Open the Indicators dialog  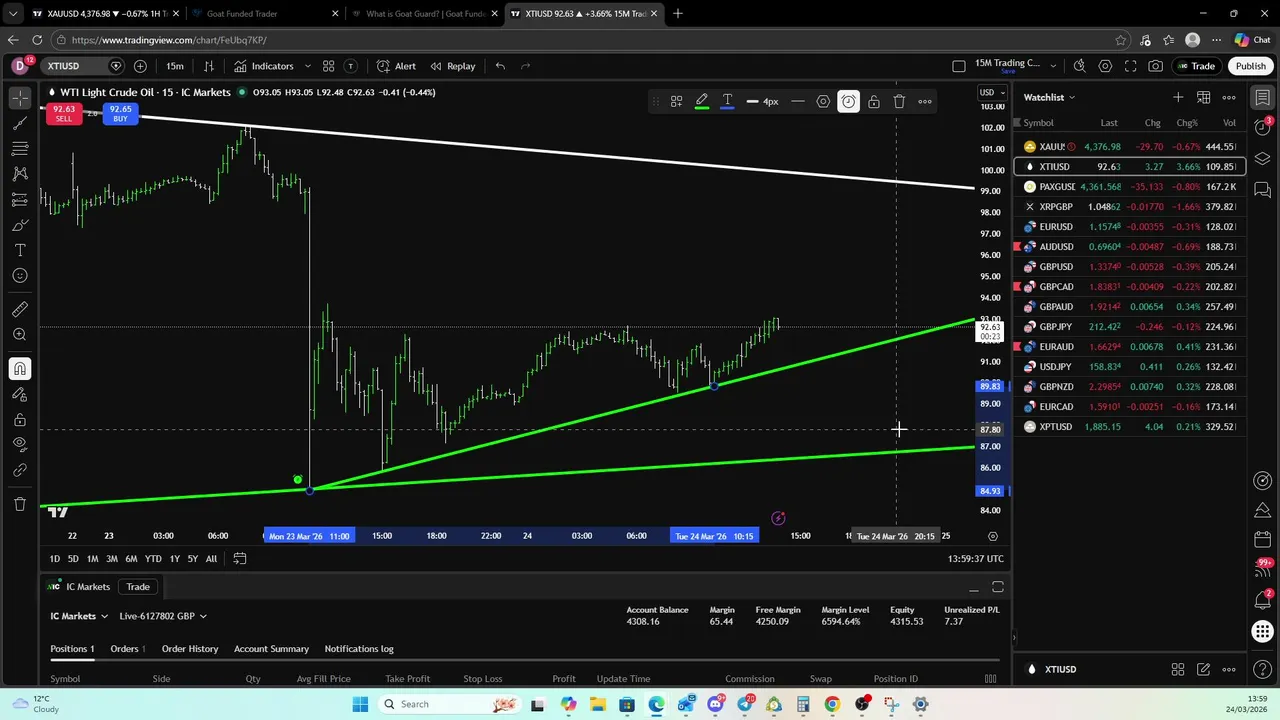tap(264, 66)
